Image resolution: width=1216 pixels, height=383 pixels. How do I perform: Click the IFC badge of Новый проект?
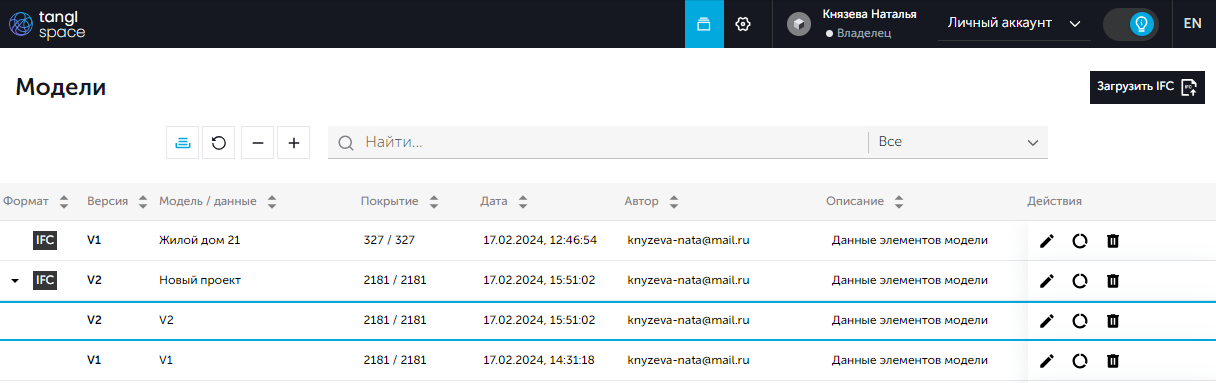(45, 280)
